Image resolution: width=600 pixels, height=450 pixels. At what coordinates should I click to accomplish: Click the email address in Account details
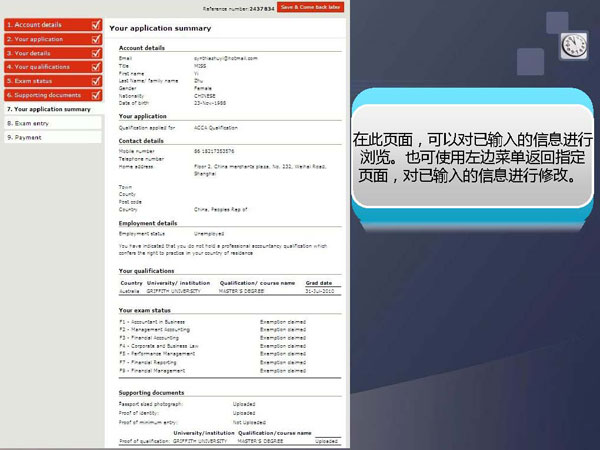[225, 58]
